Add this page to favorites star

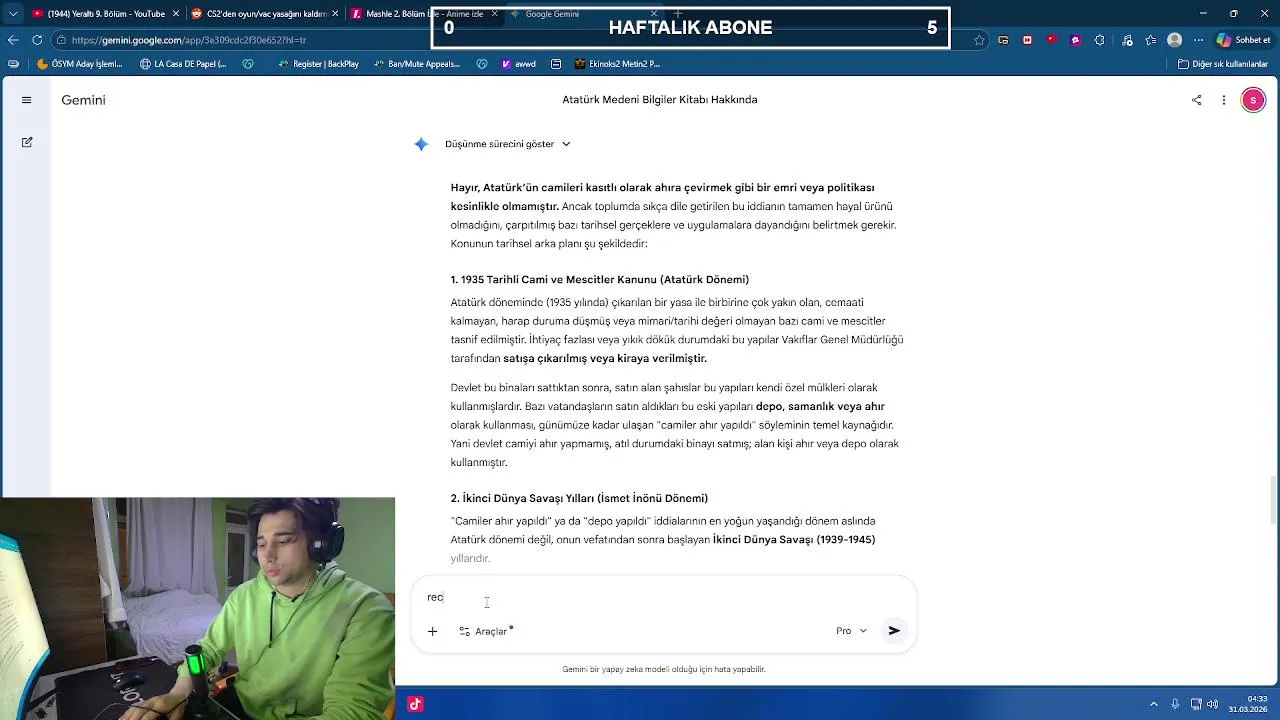pos(979,40)
